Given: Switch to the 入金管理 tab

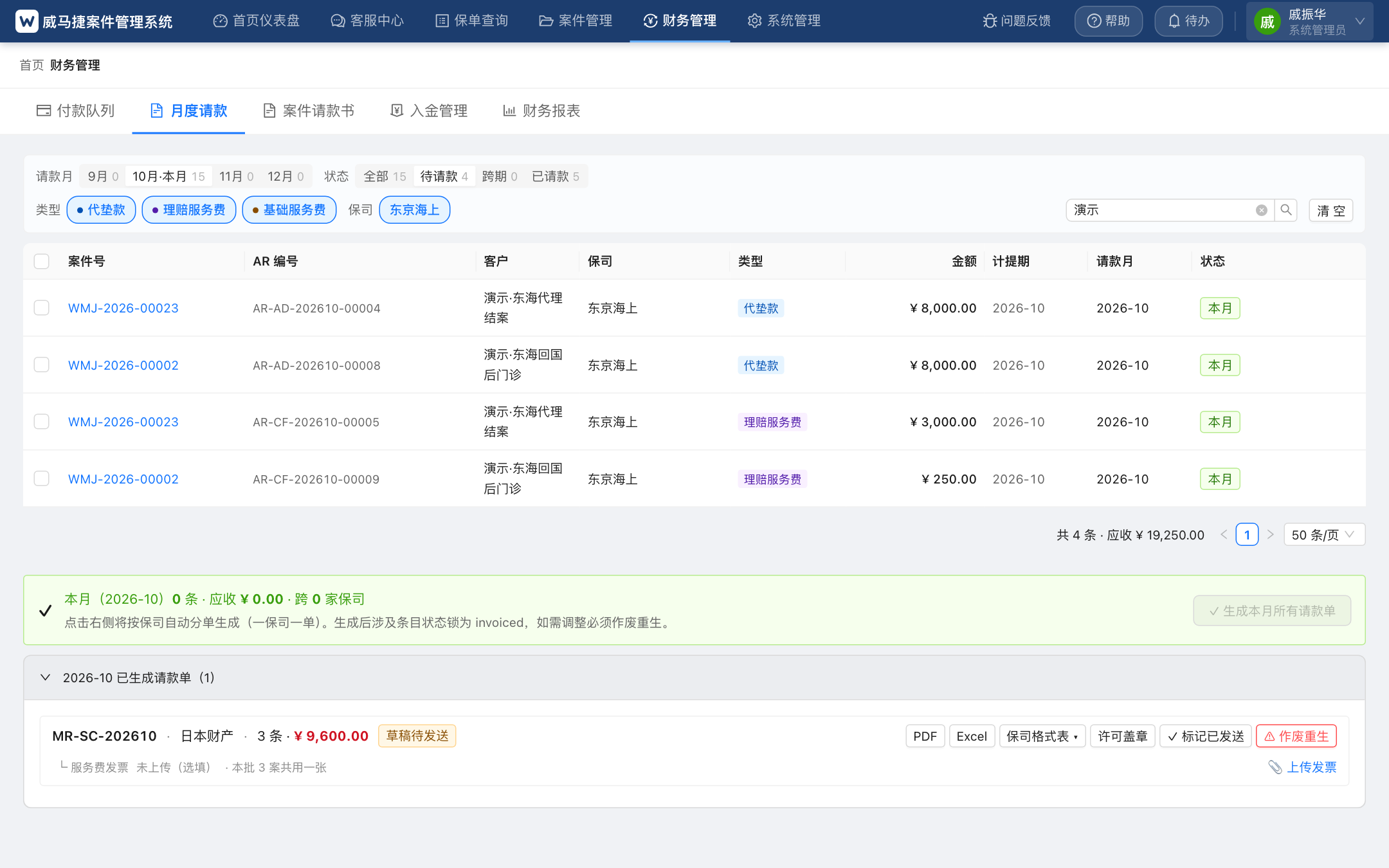Looking at the screenshot, I should pyautogui.click(x=429, y=111).
